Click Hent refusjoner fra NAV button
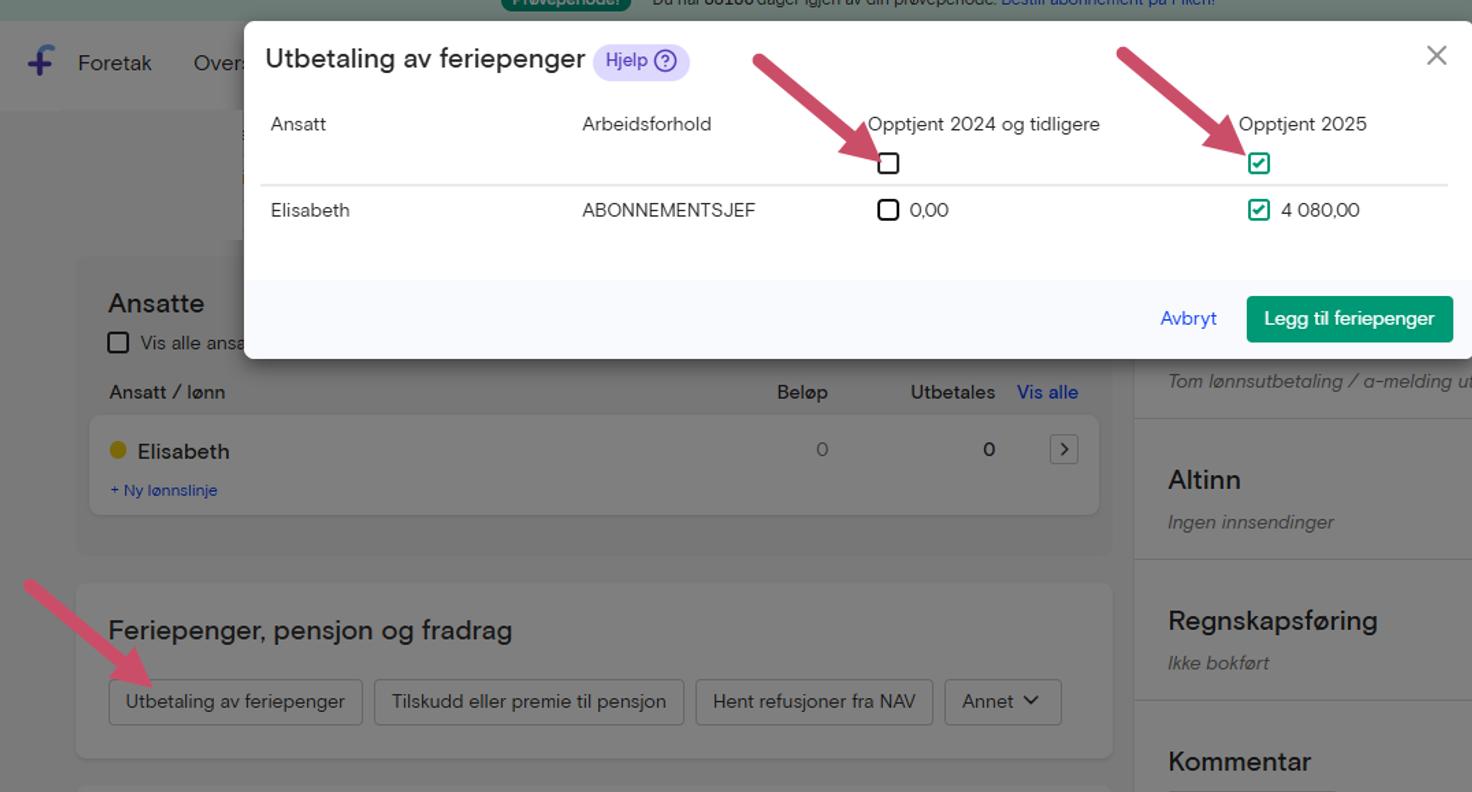 tap(814, 702)
